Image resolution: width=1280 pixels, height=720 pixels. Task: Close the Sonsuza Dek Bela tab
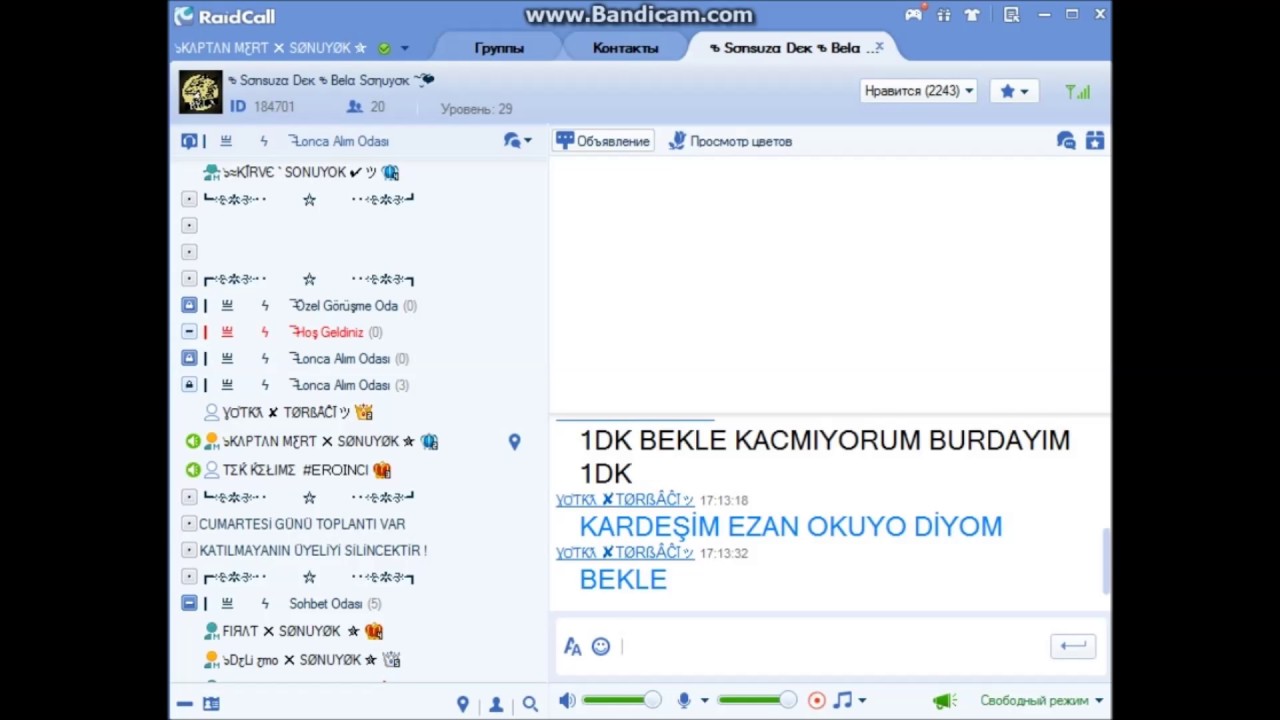[x=879, y=47]
